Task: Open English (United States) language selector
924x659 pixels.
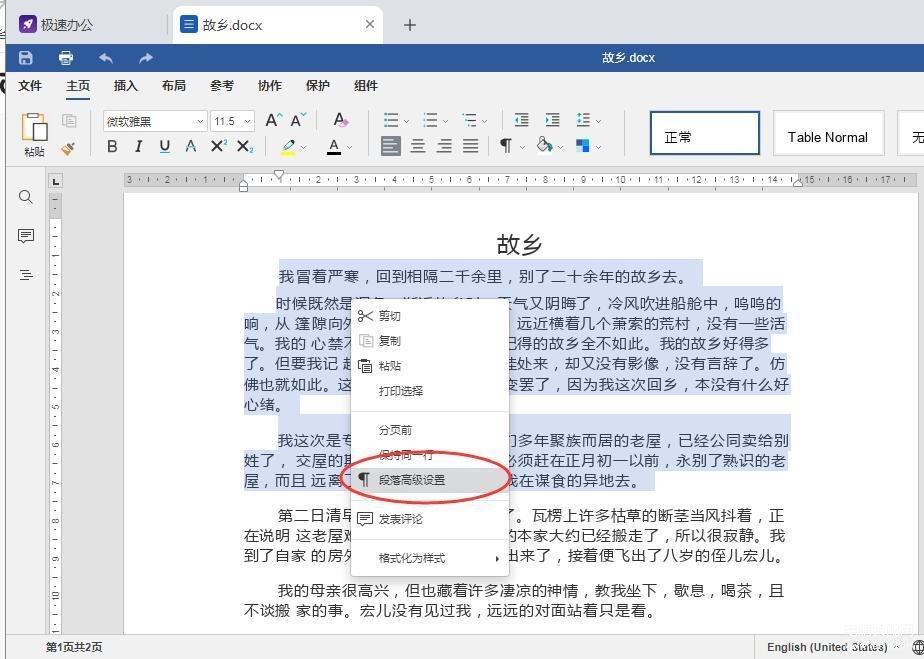Action: (827, 647)
